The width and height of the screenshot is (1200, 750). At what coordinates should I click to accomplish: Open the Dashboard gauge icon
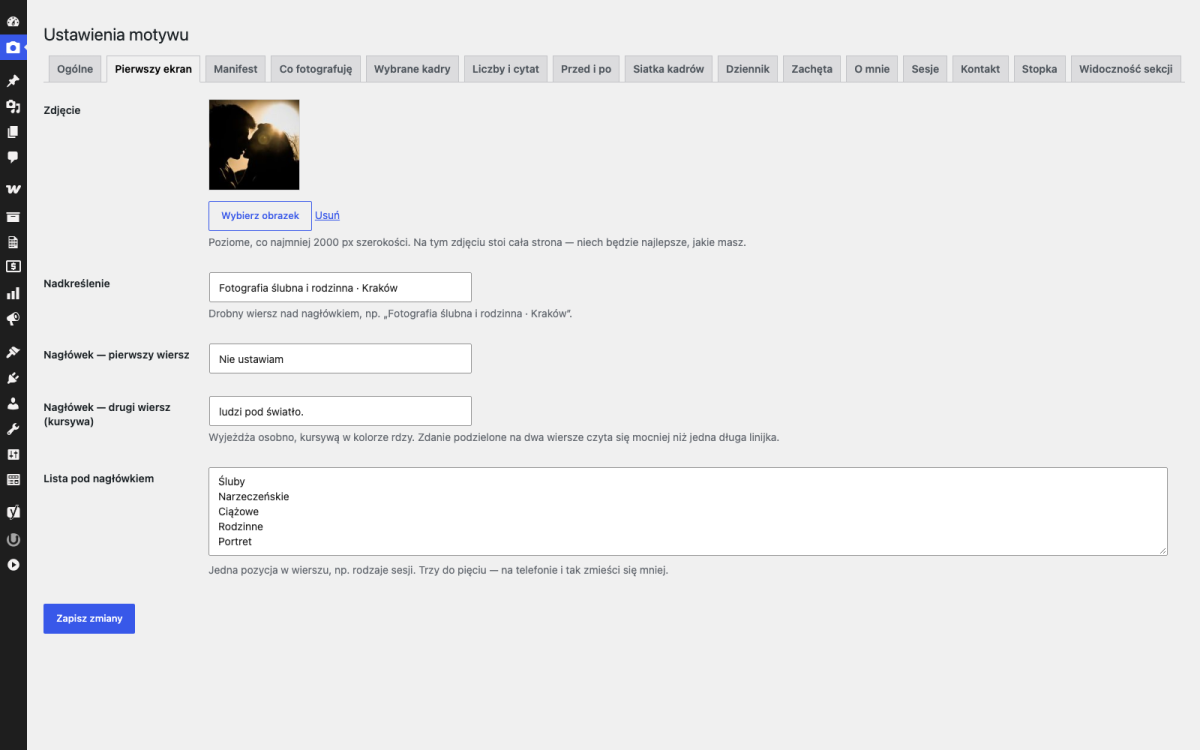13,21
